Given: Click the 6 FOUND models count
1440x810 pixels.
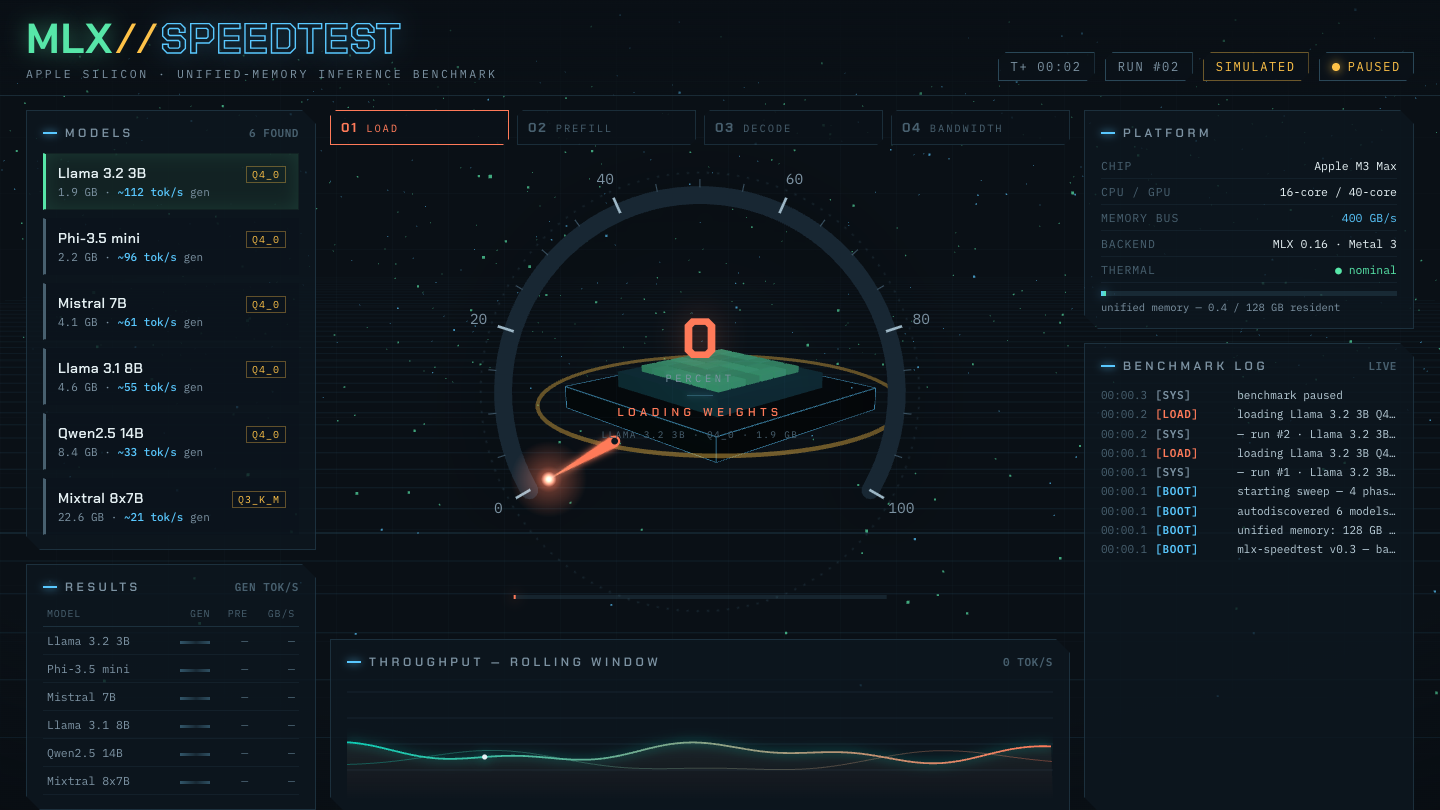Looking at the screenshot, I should click(274, 133).
